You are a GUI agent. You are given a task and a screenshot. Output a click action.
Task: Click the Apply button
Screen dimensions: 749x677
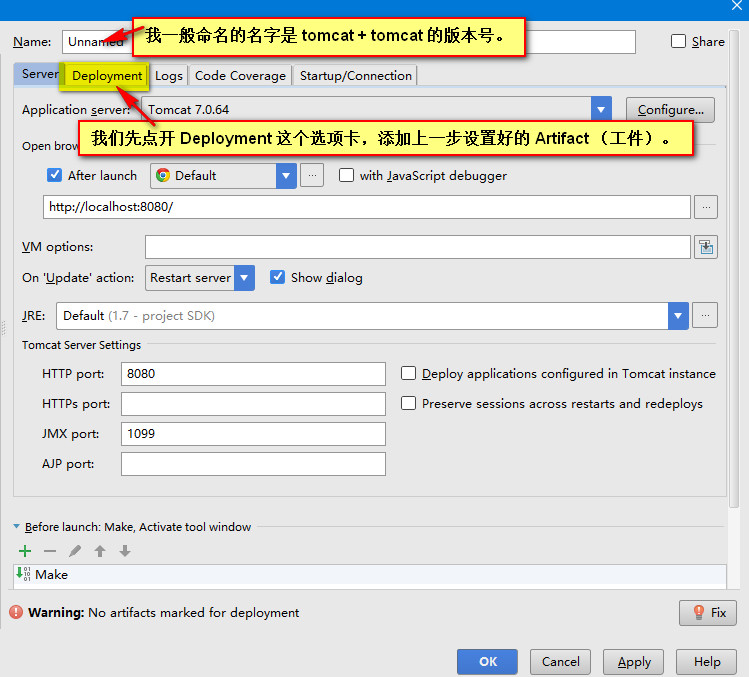point(633,661)
